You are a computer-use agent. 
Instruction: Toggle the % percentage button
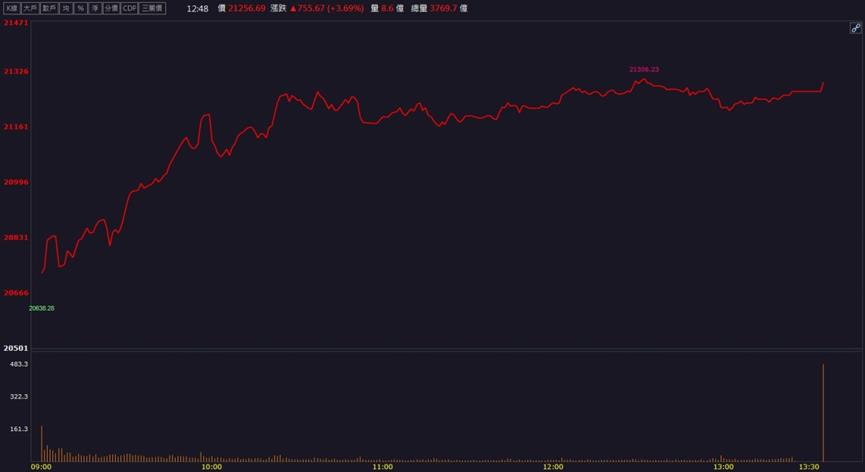(81, 8)
